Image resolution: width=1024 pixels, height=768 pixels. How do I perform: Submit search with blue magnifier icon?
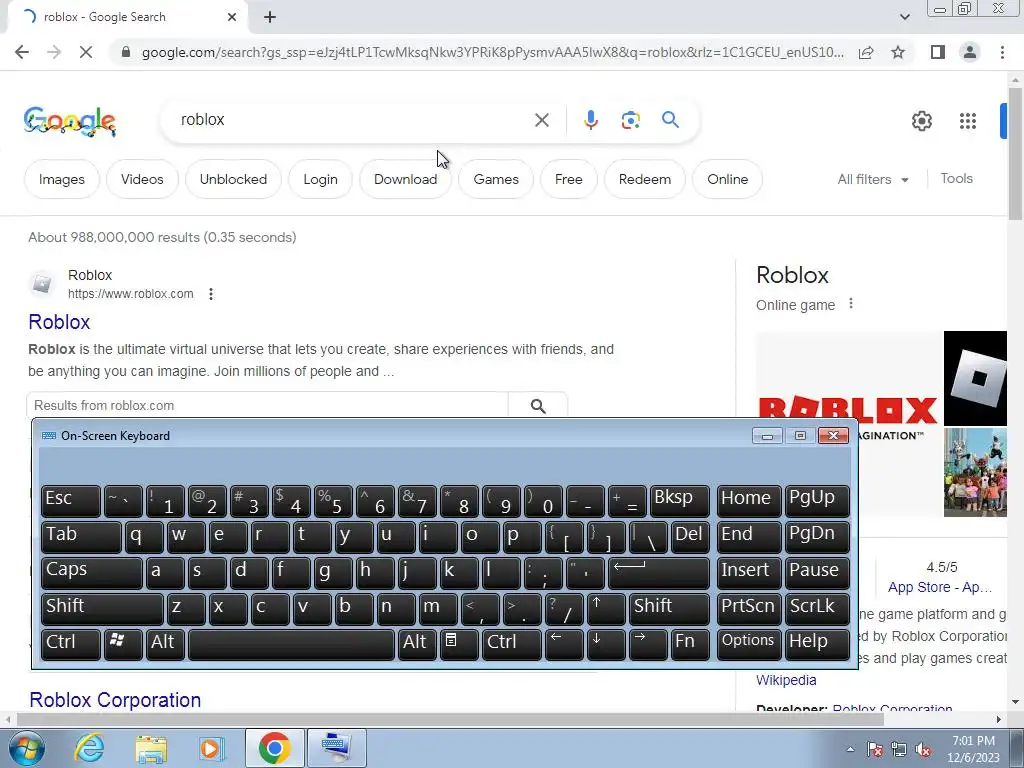[670, 120]
